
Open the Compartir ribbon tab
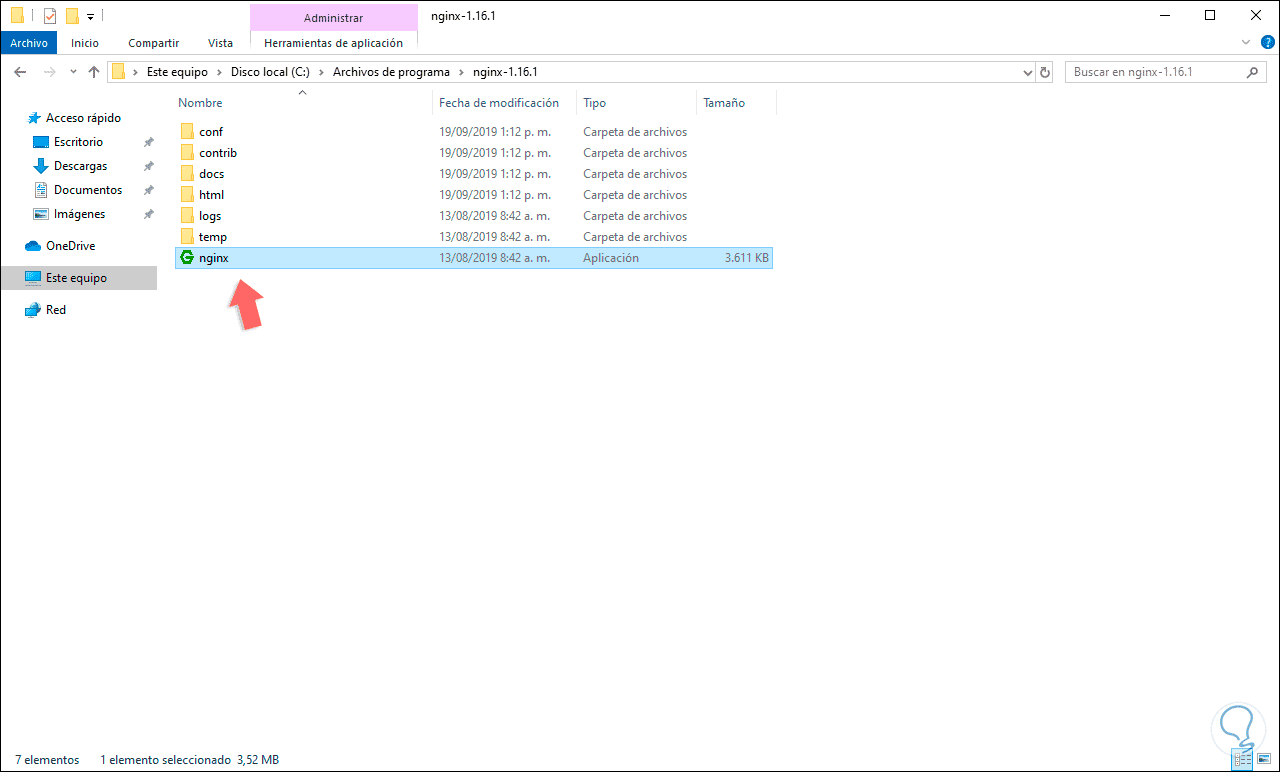[154, 43]
